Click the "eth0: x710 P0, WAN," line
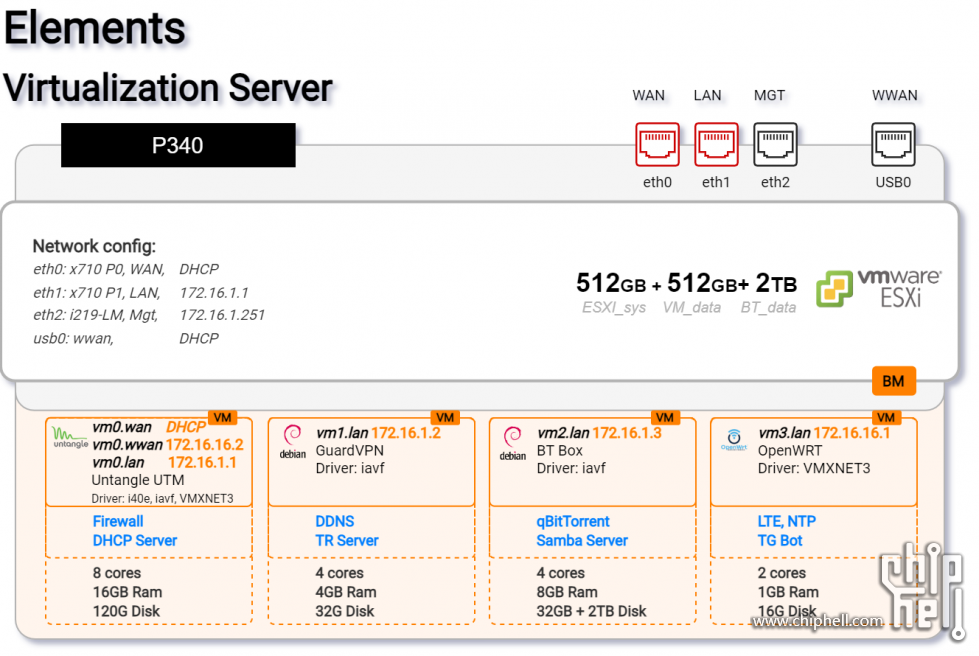979x656 pixels. point(99,269)
